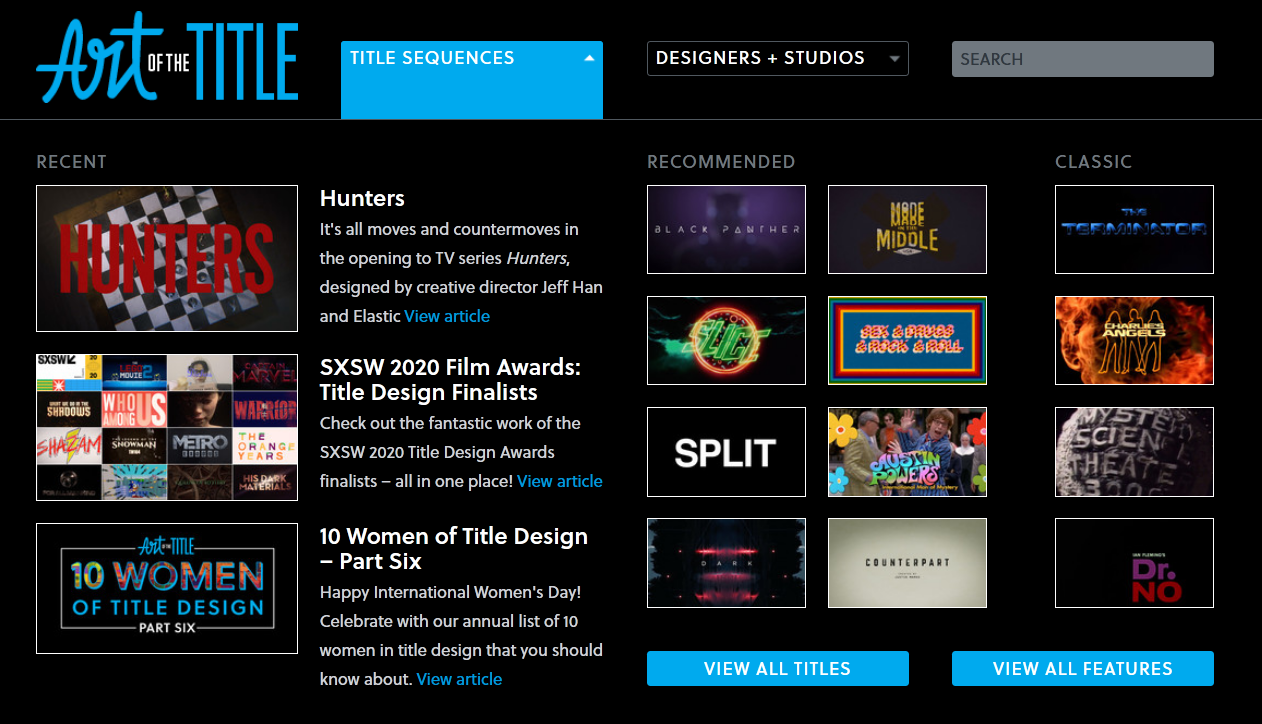Expand the Designers + Studios dropdown
1262x724 pixels.
pyautogui.click(x=778, y=58)
